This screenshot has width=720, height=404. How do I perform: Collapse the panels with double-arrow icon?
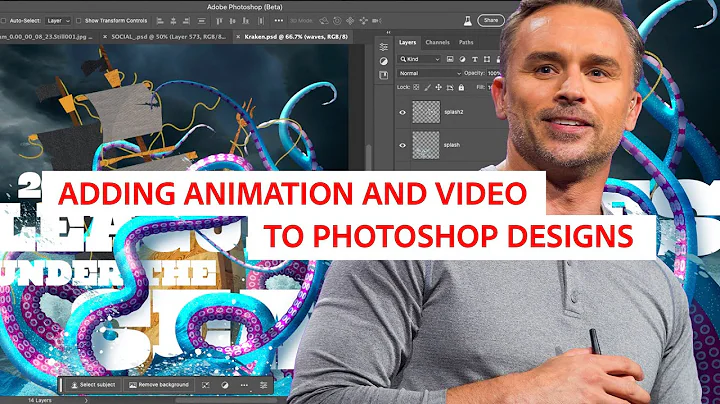pos(388,32)
